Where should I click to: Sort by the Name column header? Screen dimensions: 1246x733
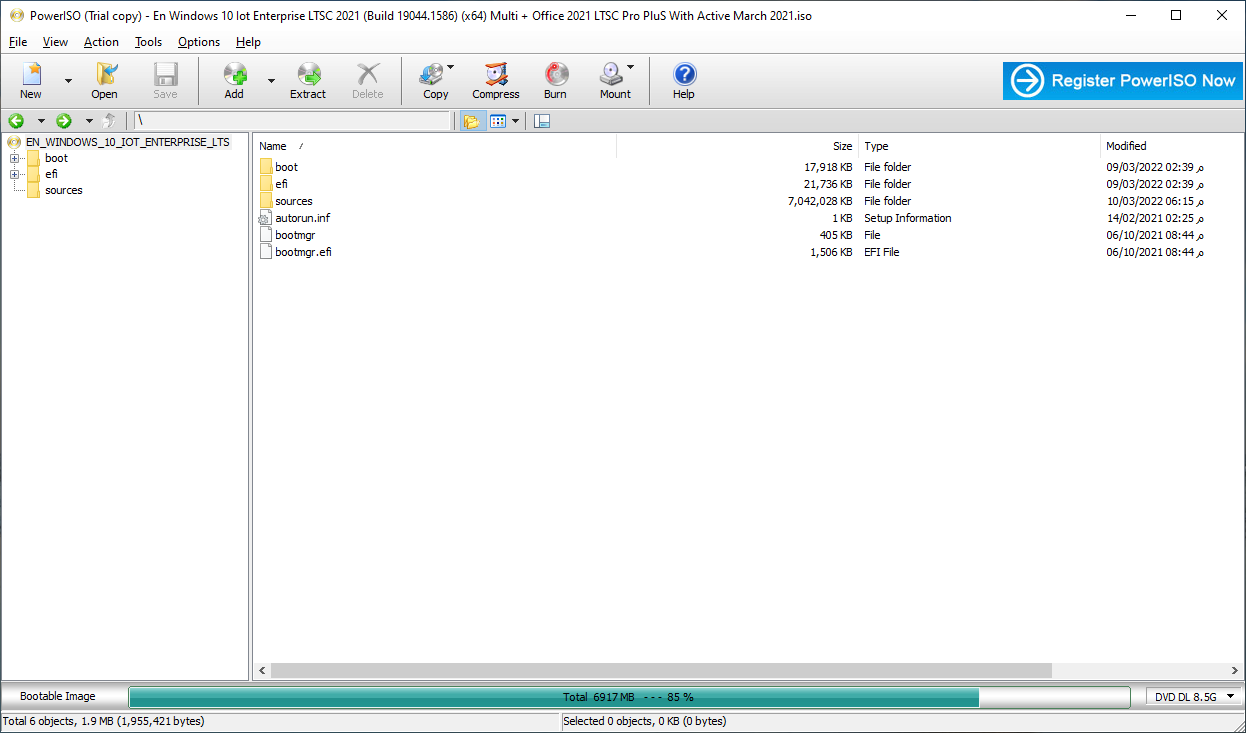click(x=434, y=146)
